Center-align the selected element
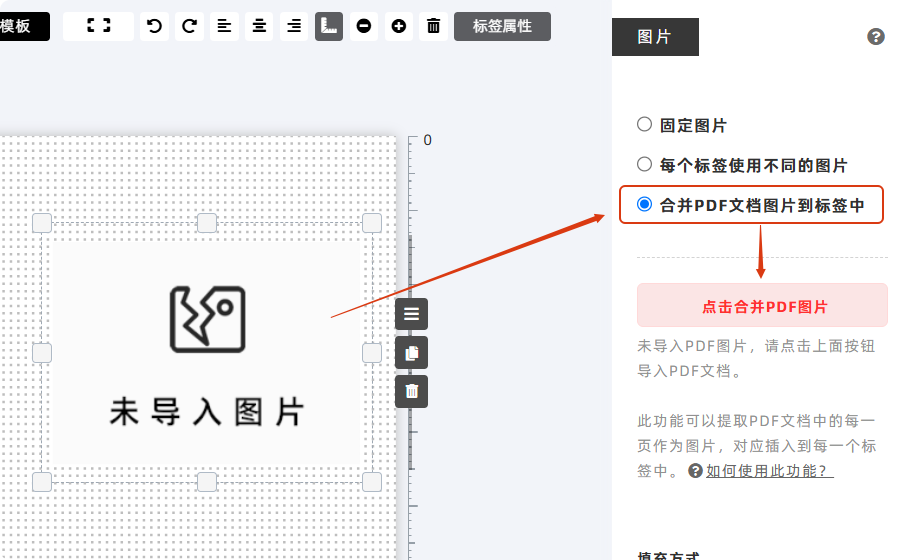 (259, 26)
